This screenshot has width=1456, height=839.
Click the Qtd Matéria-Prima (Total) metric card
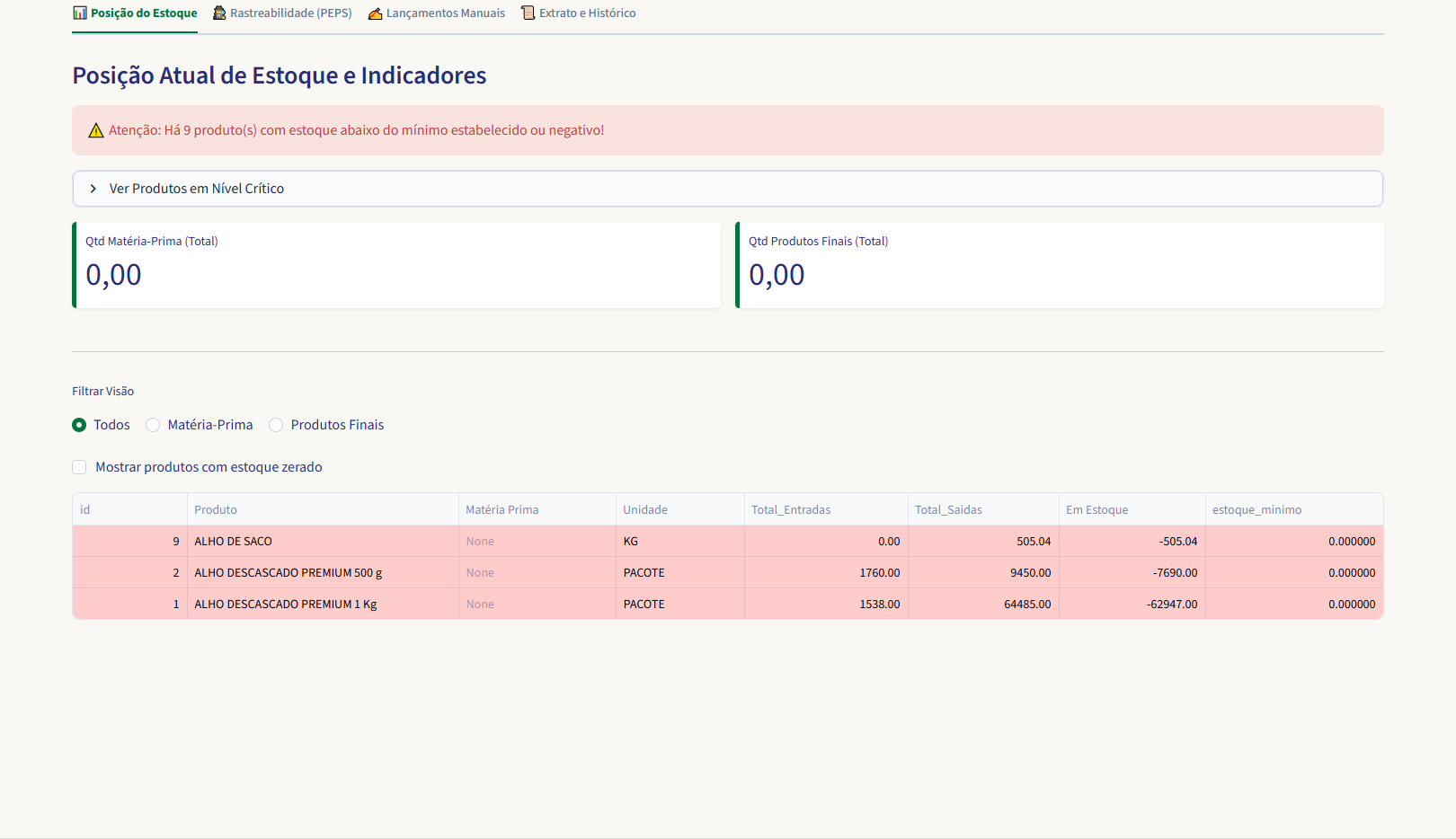pos(396,265)
